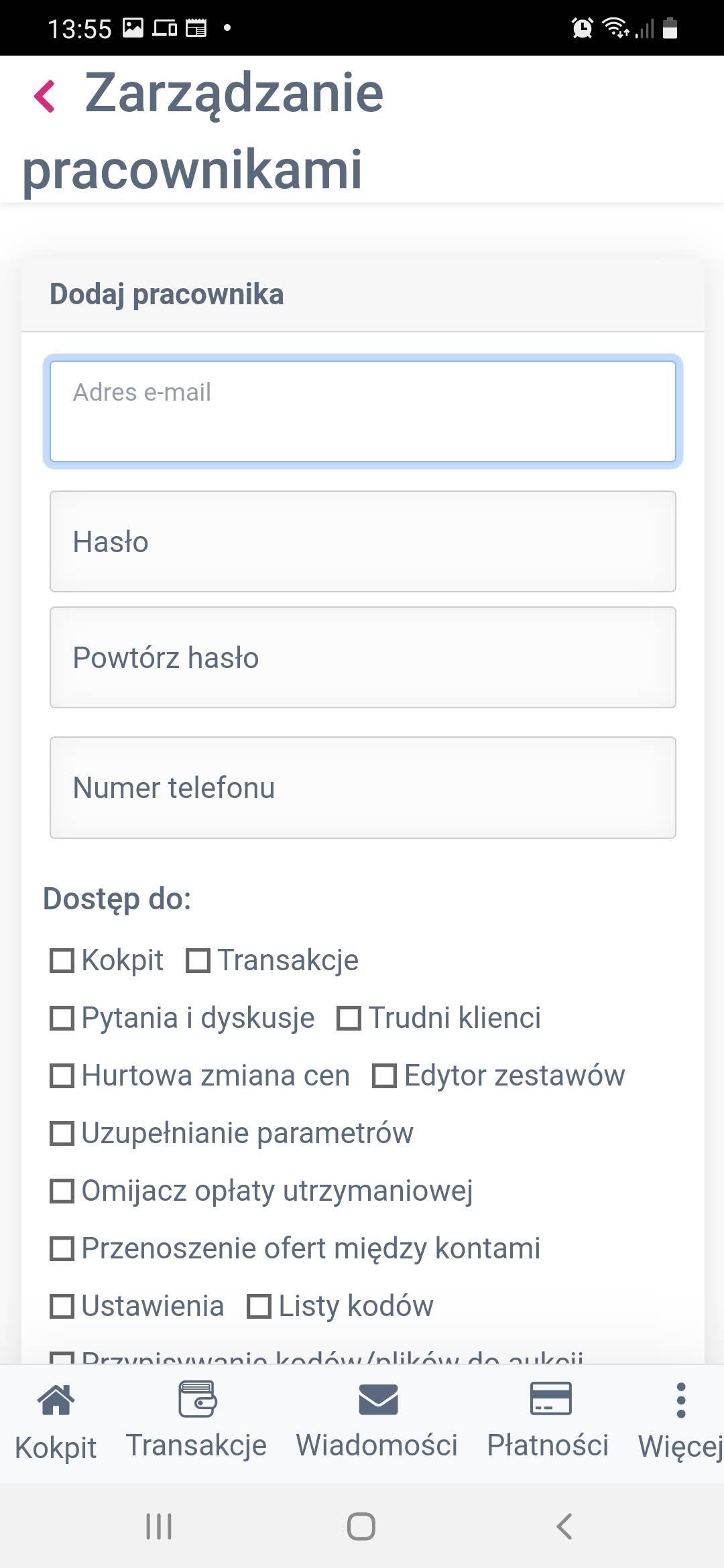The width and height of the screenshot is (724, 1568).
Task: Open Wiadomości envelope icon
Action: coord(378,1399)
